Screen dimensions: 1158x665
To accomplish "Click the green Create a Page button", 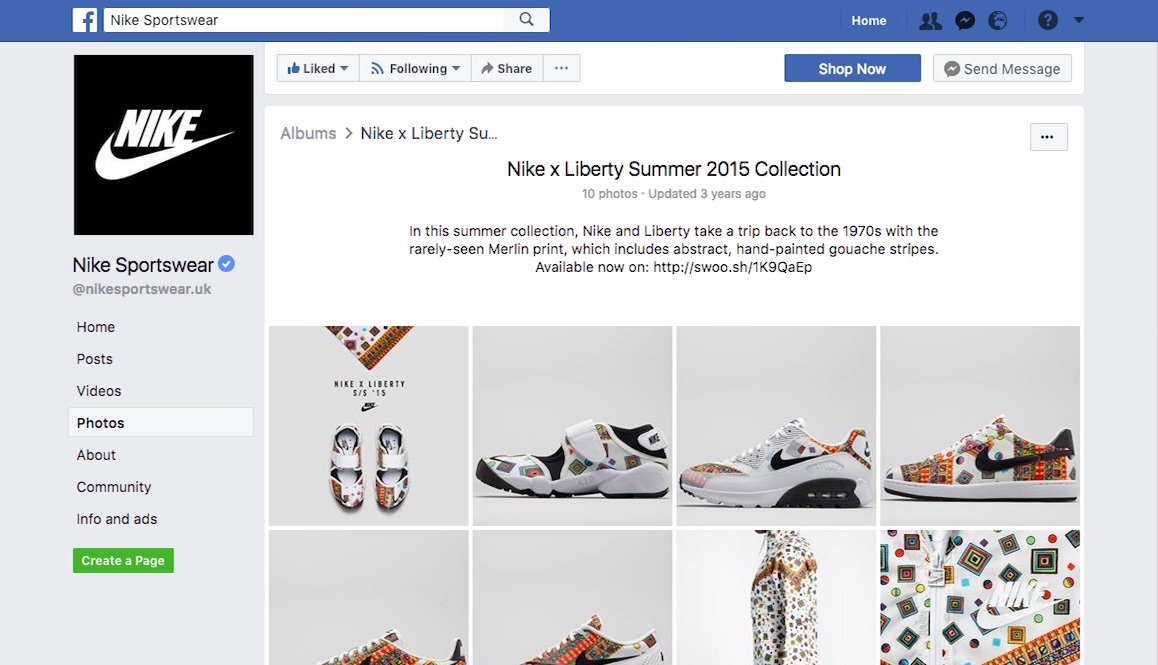I will [x=123, y=561].
